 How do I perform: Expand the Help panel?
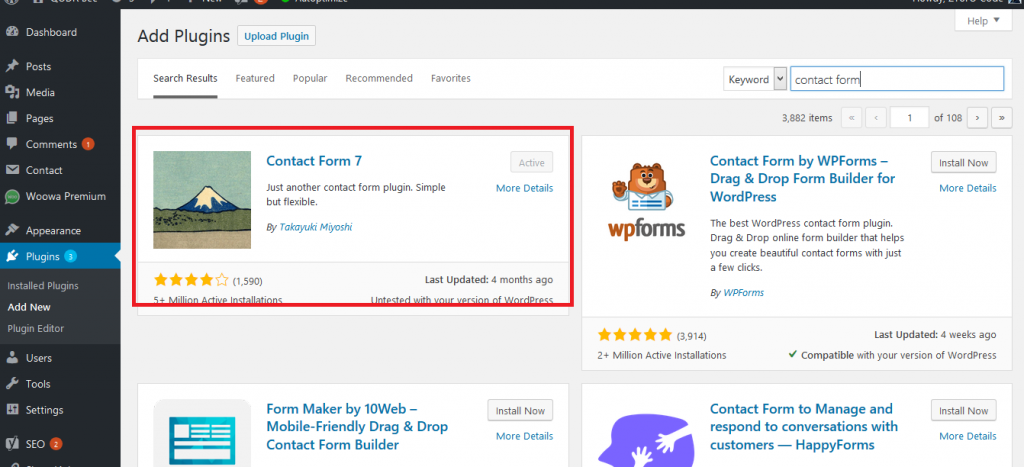click(983, 21)
